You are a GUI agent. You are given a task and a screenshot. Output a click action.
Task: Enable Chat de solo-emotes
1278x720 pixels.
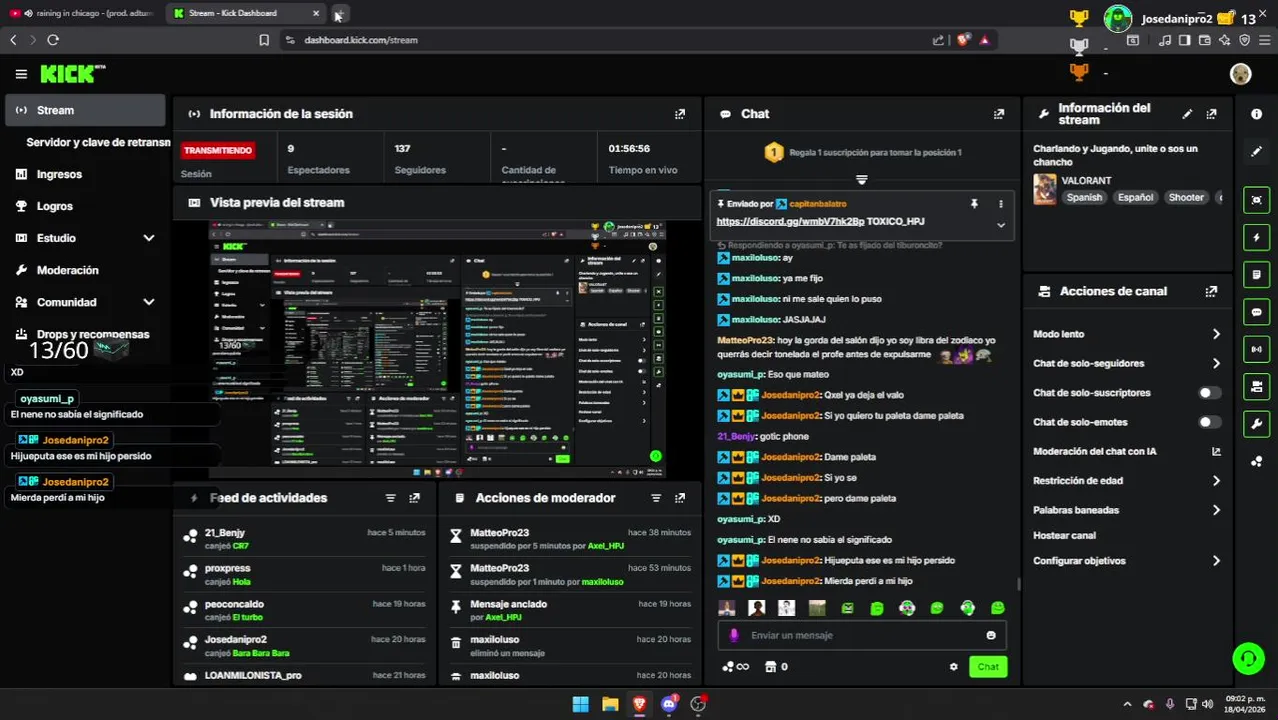[x=1210, y=422]
